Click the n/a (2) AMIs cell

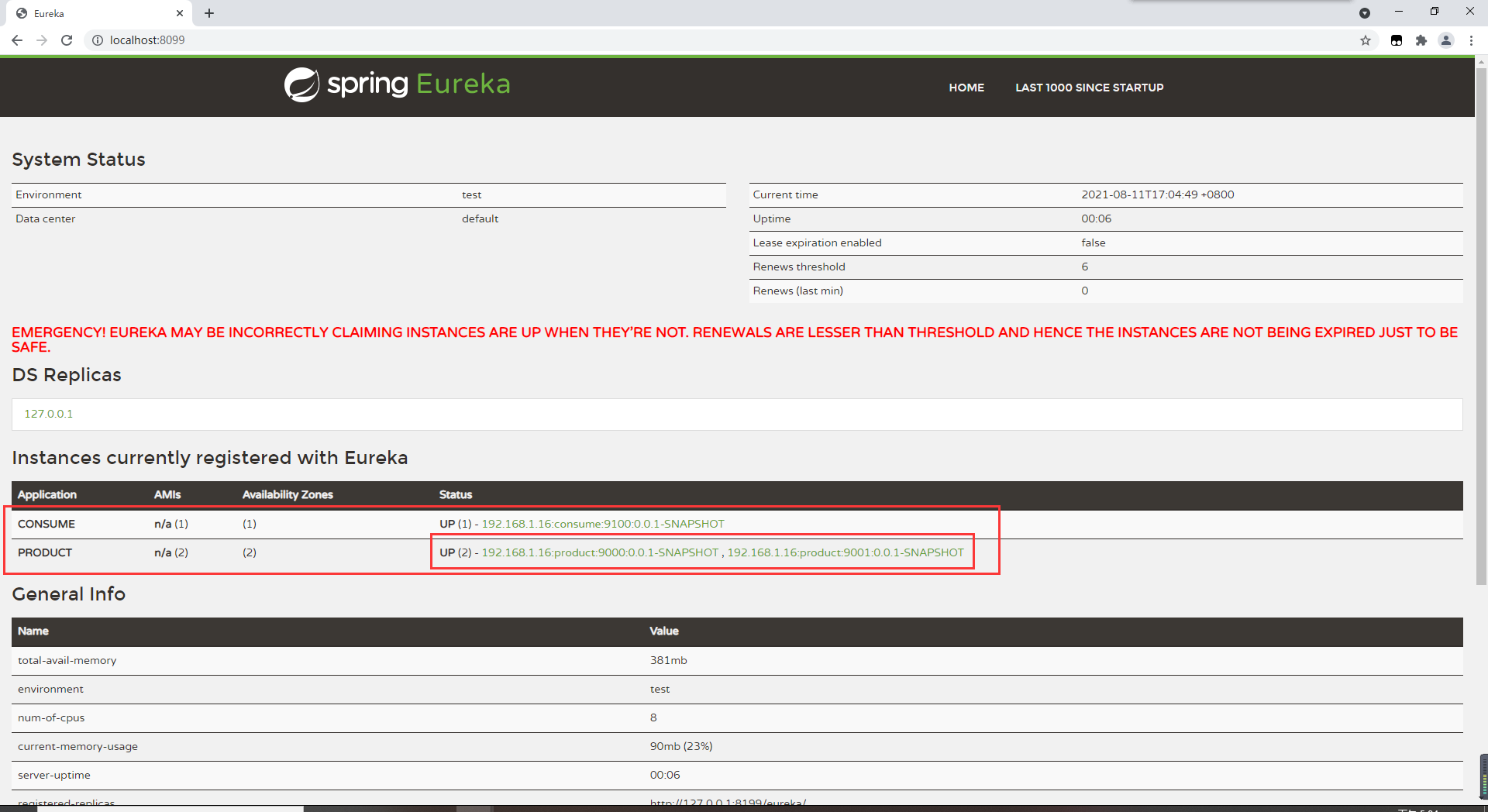pos(171,552)
